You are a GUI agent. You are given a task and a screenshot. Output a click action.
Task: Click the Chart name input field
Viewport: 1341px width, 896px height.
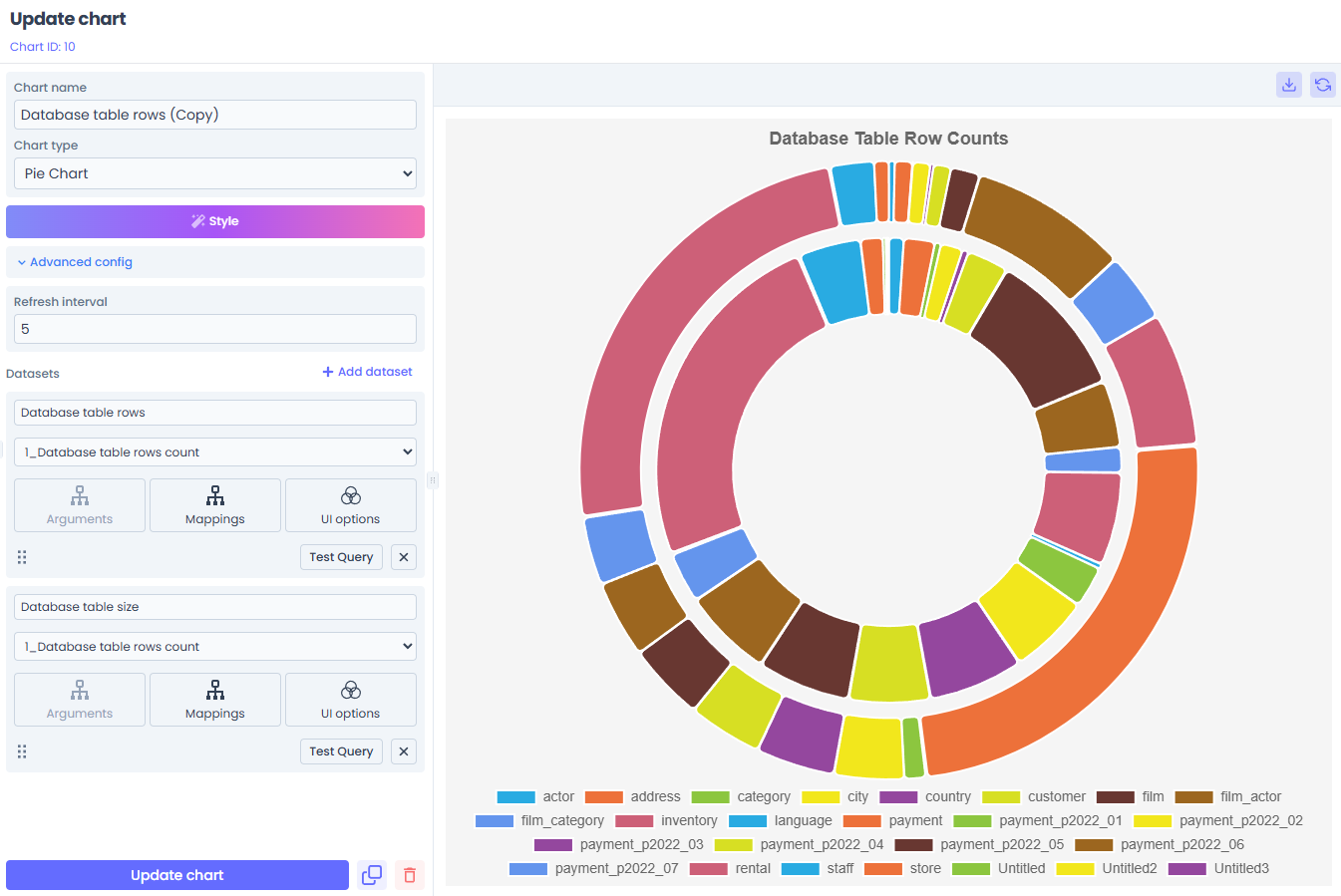pos(215,115)
